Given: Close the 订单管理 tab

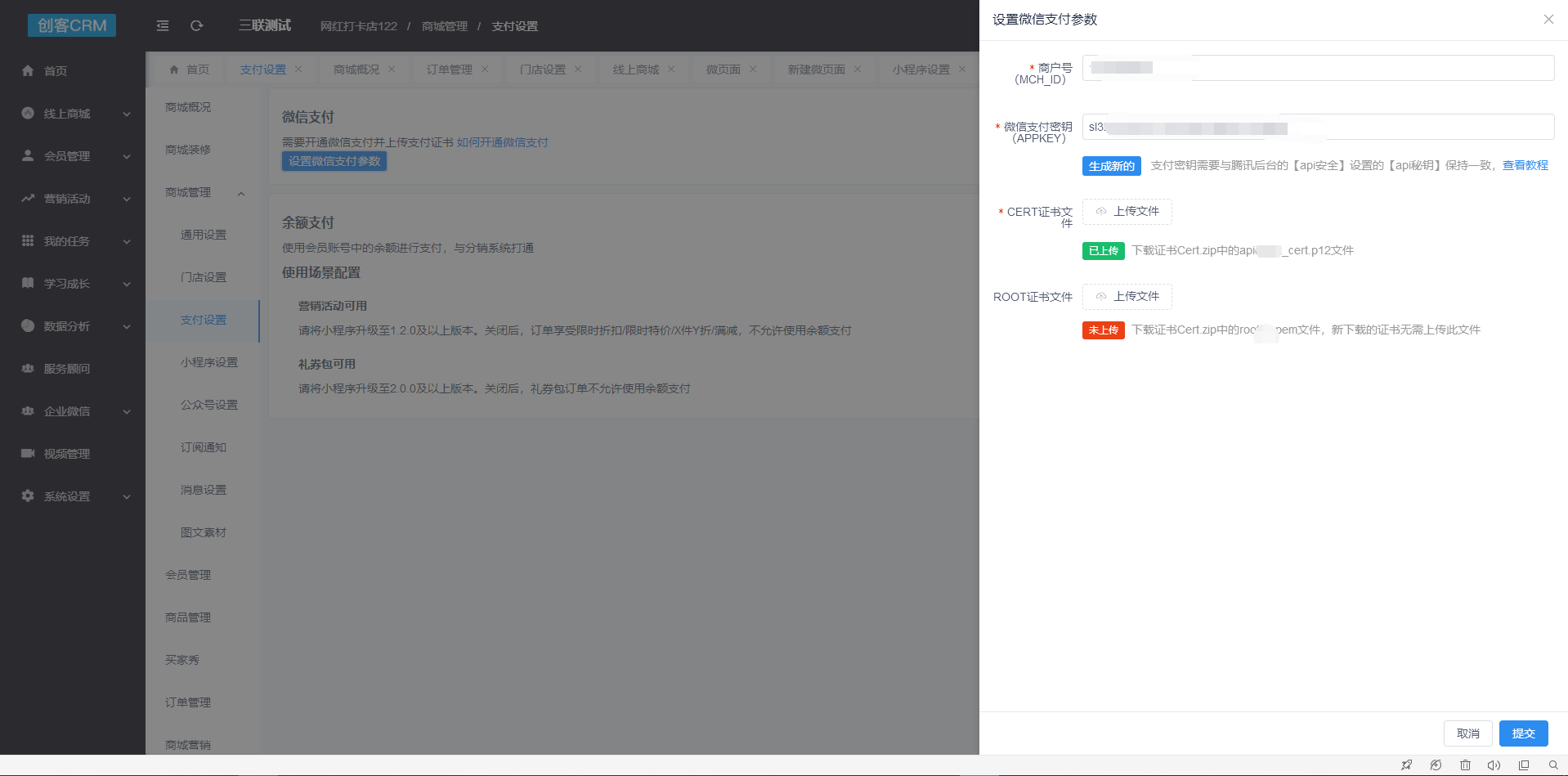Looking at the screenshot, I should 485,70.
